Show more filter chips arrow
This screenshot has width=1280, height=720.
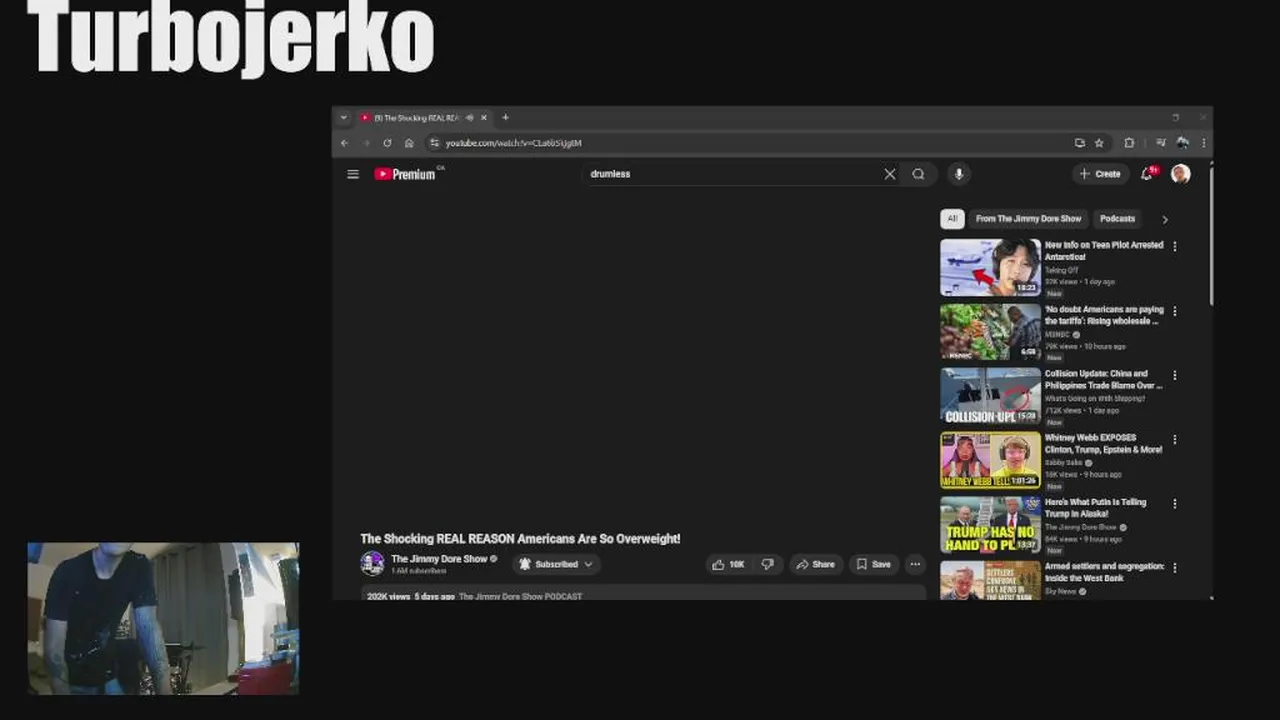coord(1164,219)
